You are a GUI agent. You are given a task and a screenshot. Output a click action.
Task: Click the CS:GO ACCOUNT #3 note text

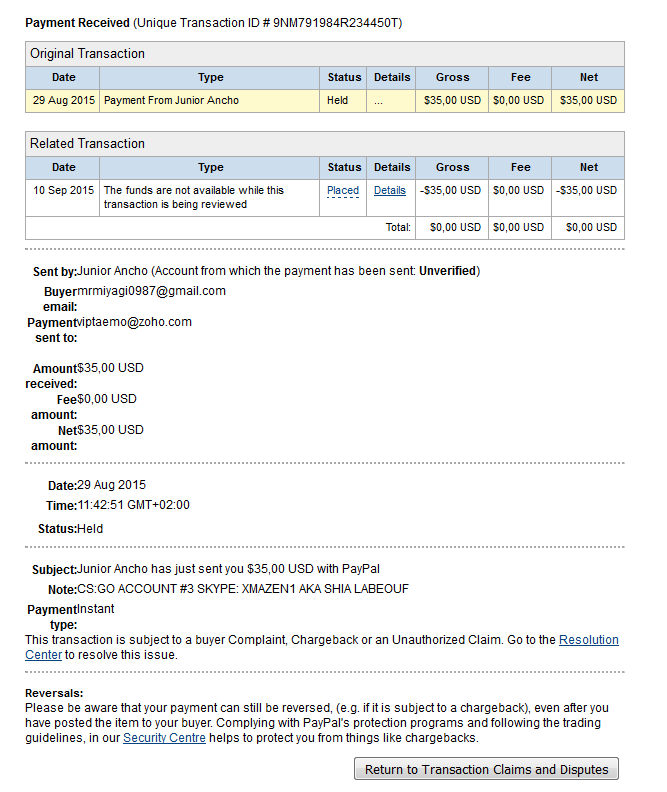click(x=243, y=589)
